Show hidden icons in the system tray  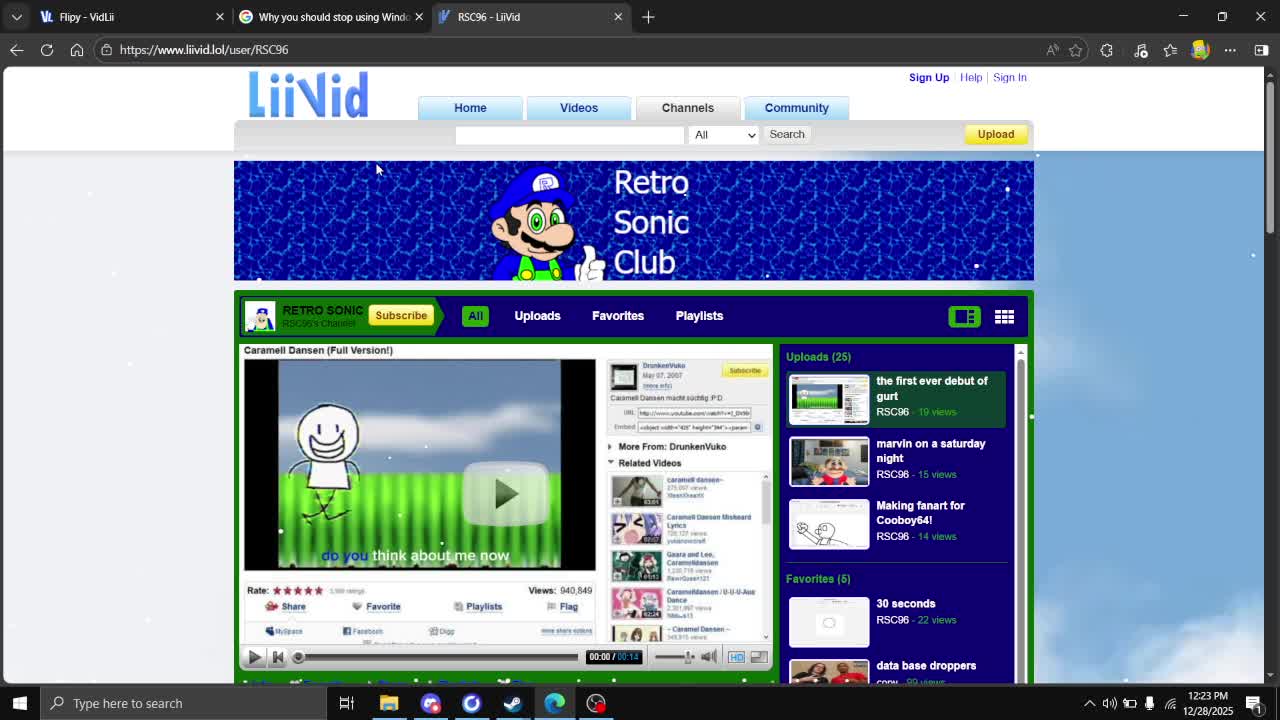(1089, 703)
